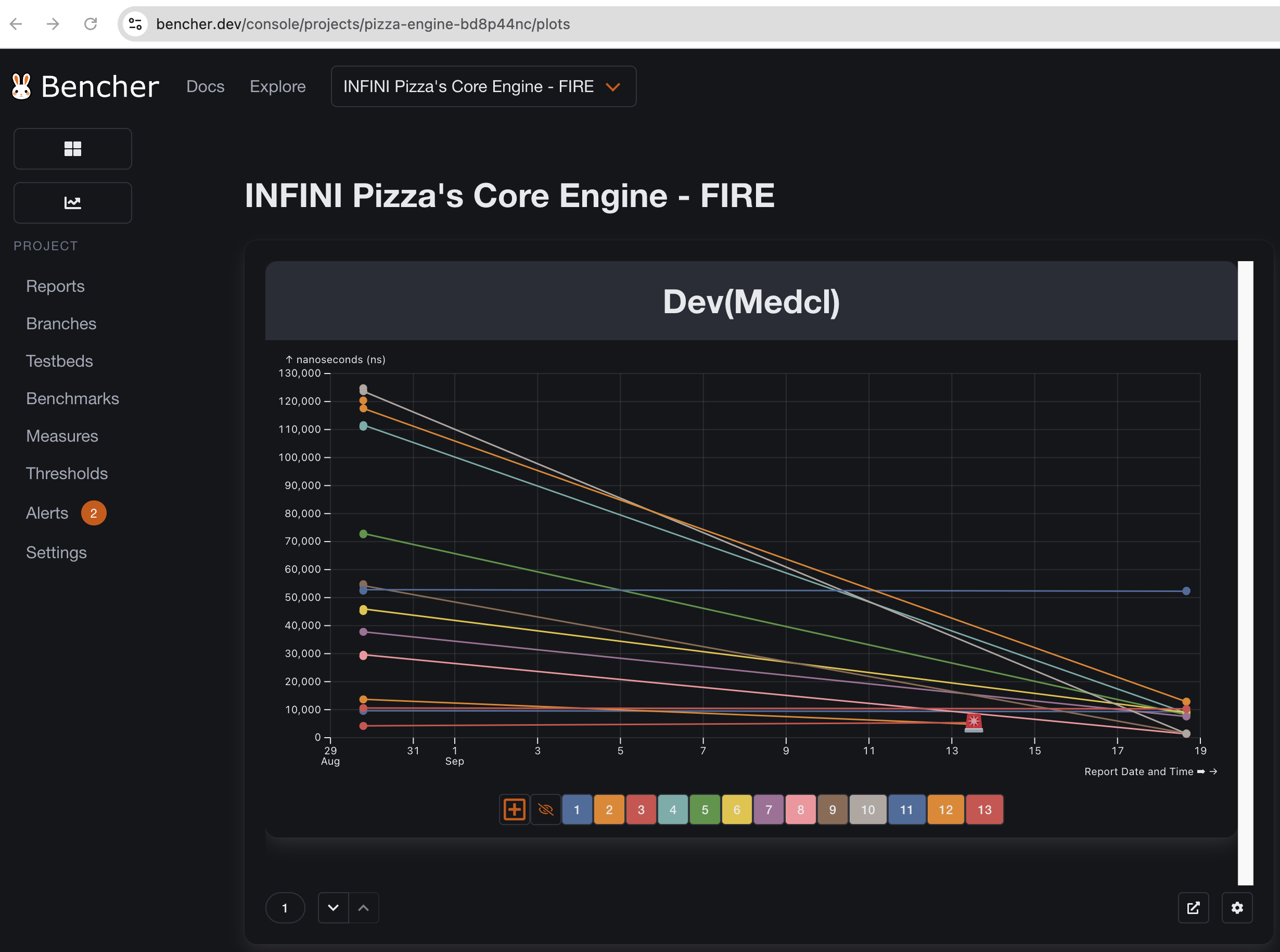Open the Docs link
1280x952 pixels.
click(205, 86)
